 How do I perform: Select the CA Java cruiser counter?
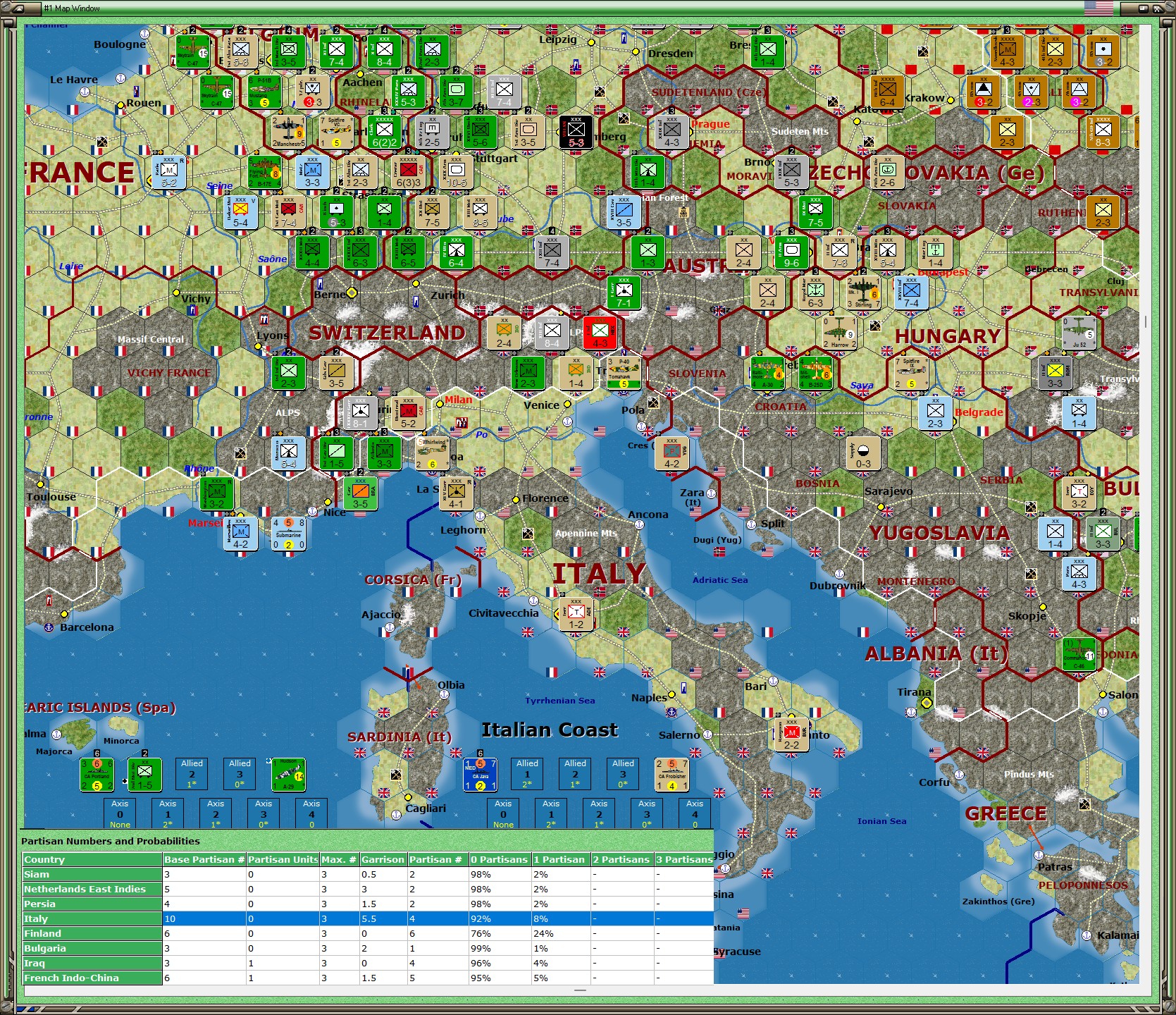(480, 775)
